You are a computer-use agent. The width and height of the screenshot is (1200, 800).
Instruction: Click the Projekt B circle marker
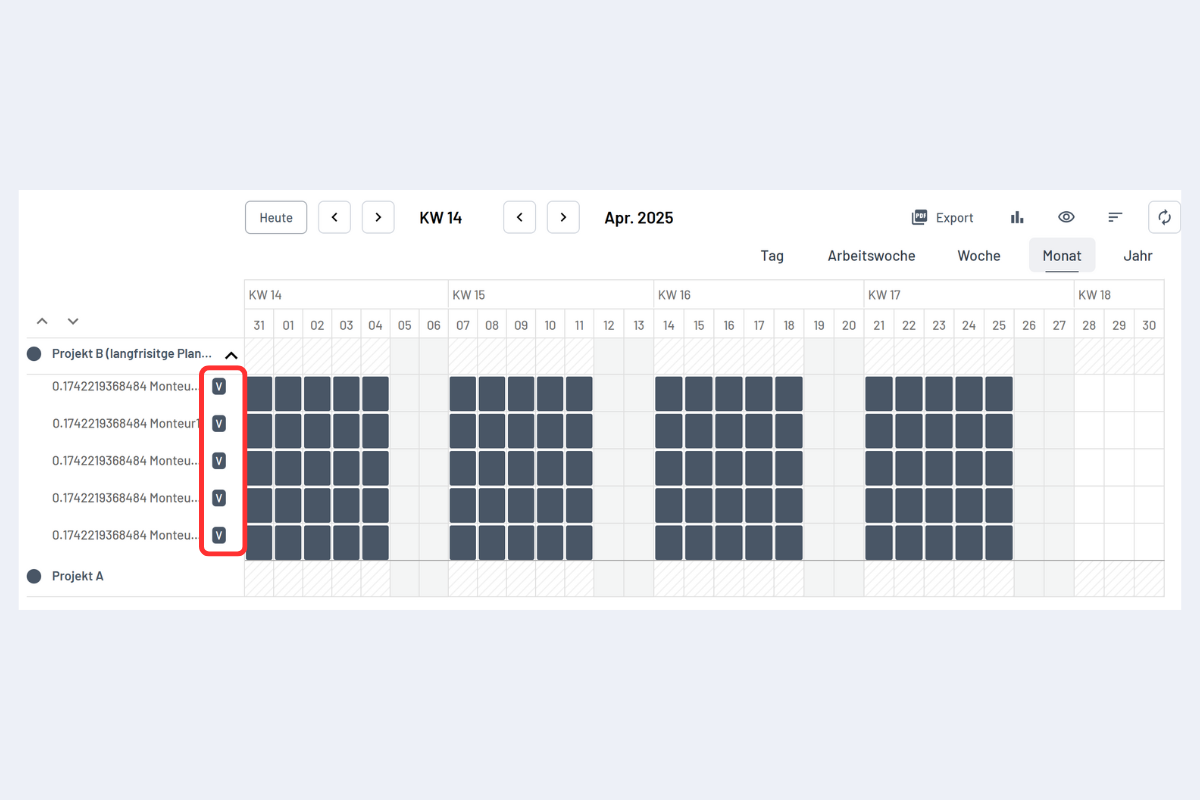click(x=34, y=354)
